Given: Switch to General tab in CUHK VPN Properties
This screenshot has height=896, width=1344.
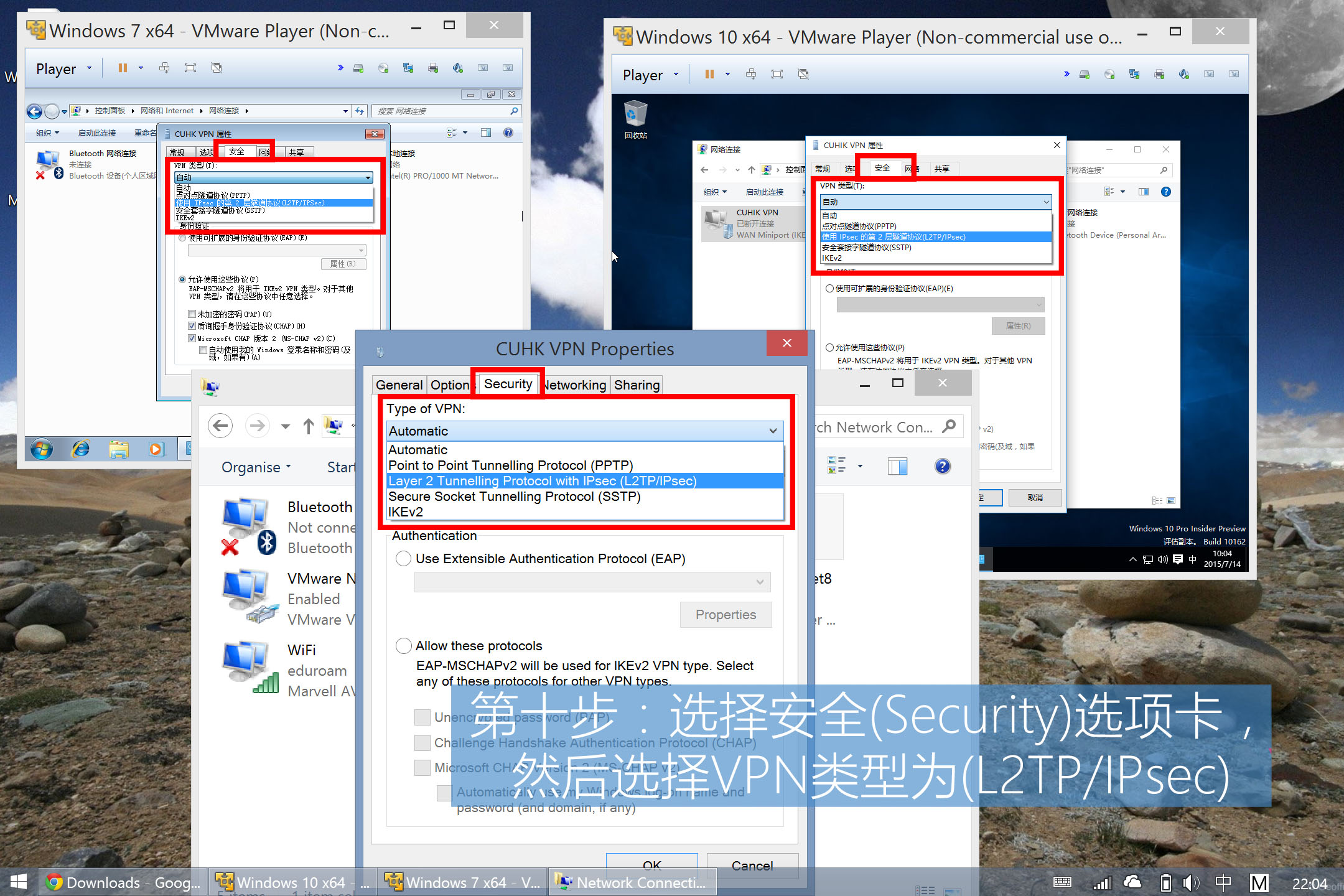Looking at the screenshot, I should (x=399, y=385).
